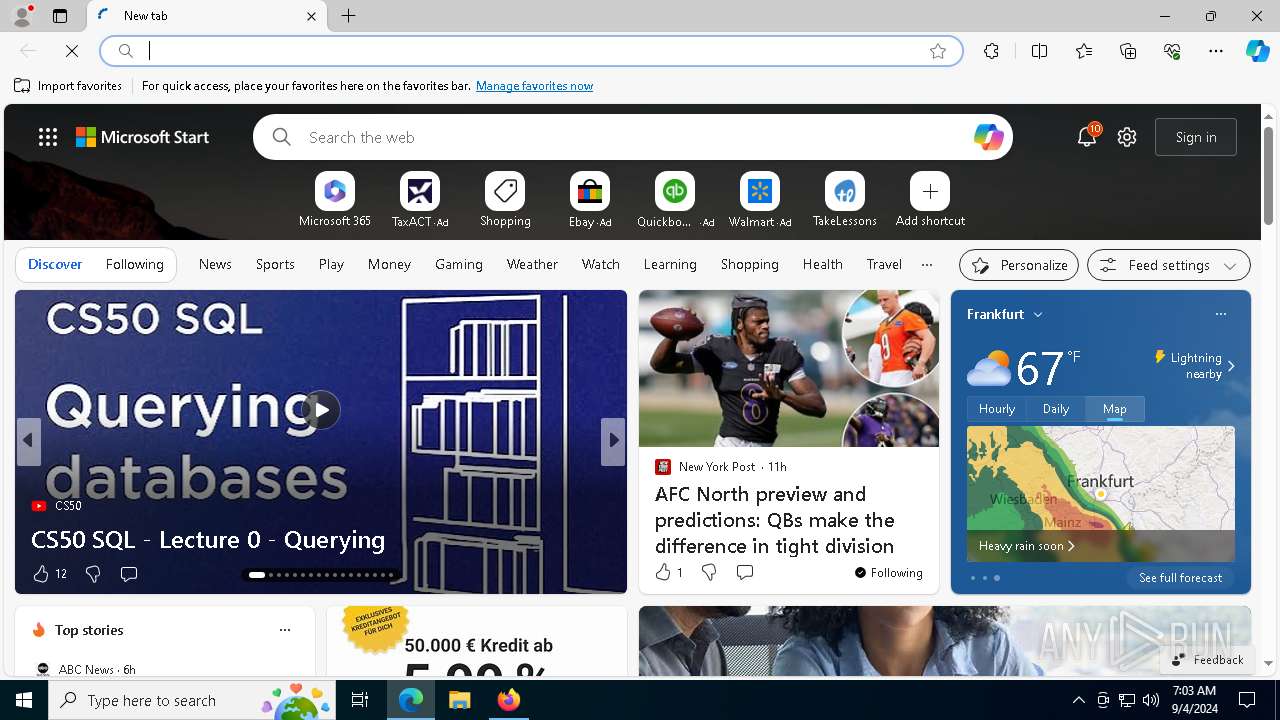Toggle split screen view

(1039, 51)
